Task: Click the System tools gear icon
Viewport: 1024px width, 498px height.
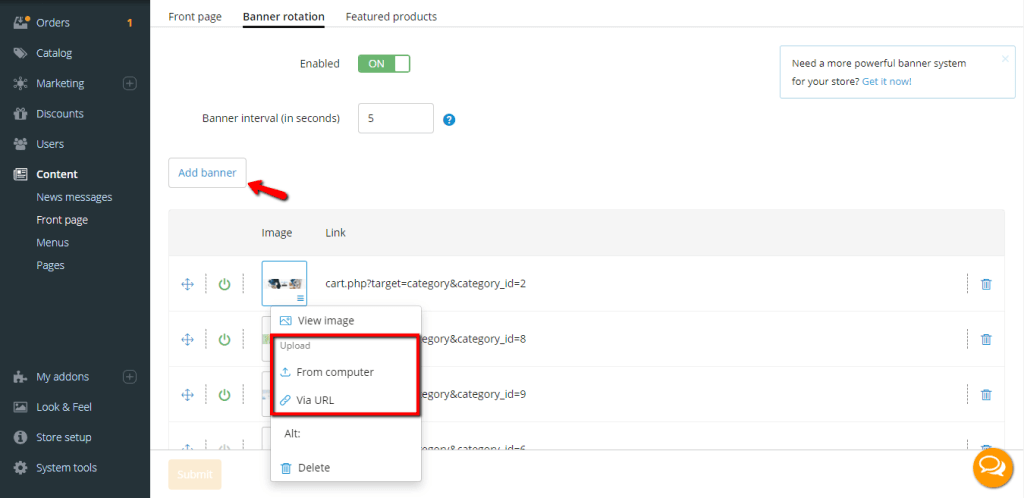Action: tap(21, 467)
